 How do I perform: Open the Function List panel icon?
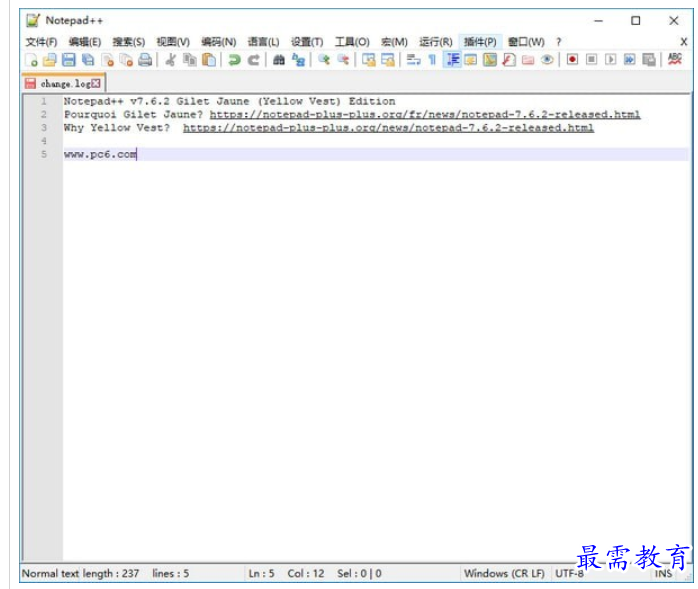click(509, 60)
